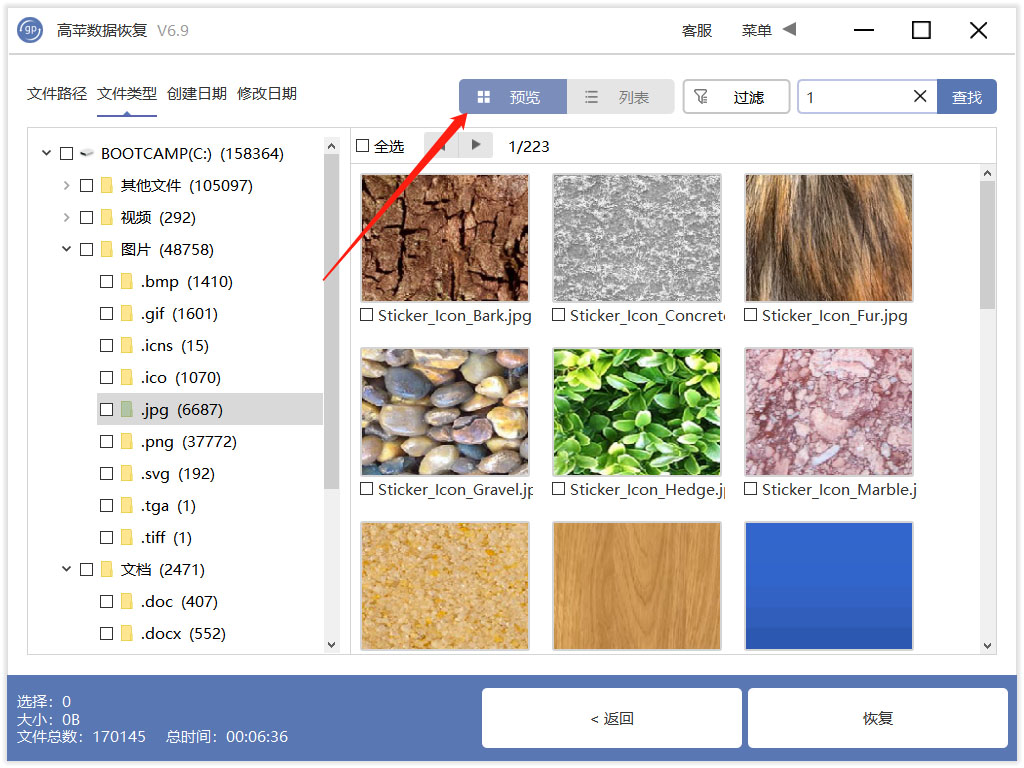Check Sticker_Icon_Hedge file checkbox
The image size is (1024, 768).
pos(559,489)
